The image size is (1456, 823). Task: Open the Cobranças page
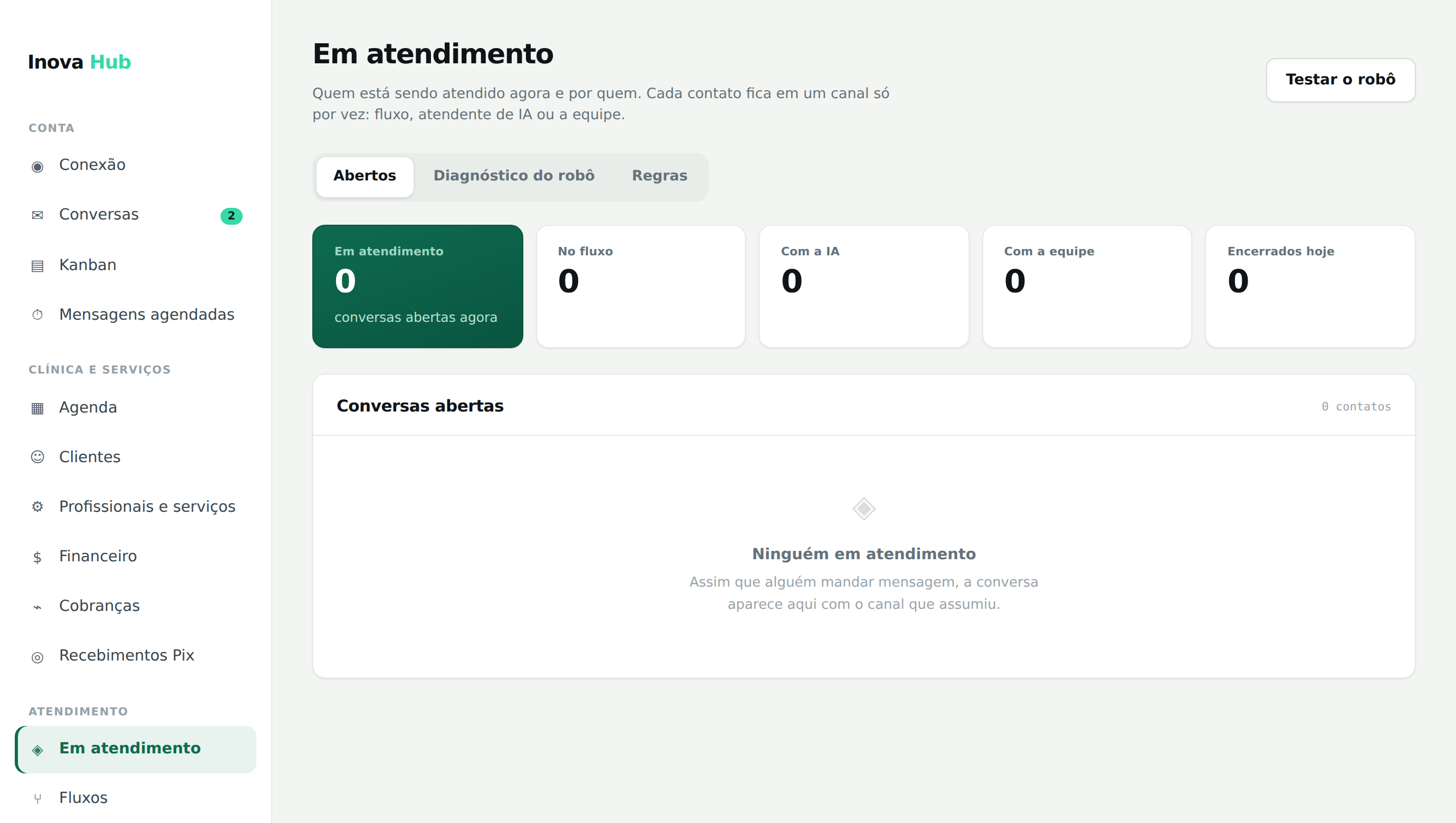tap(136, 606)
